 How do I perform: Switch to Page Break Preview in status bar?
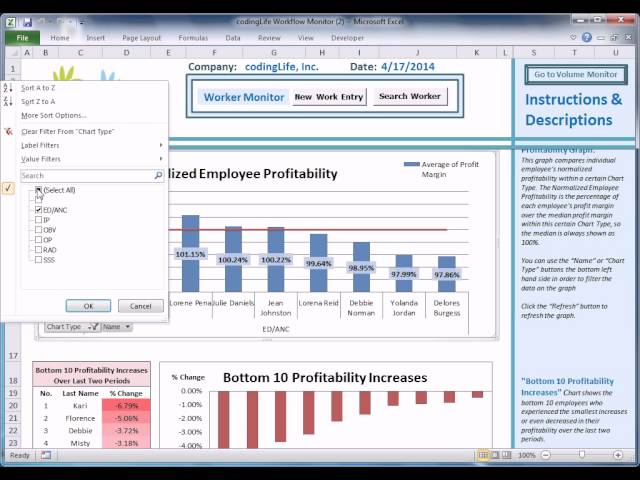coord(506,455)
